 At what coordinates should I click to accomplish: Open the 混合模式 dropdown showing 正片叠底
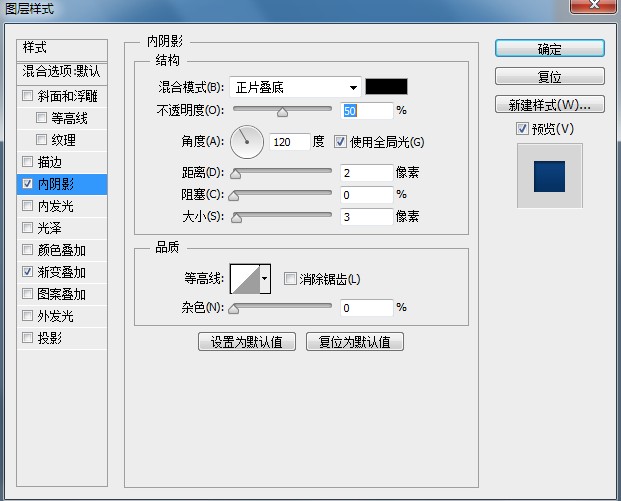click(295, 87)
